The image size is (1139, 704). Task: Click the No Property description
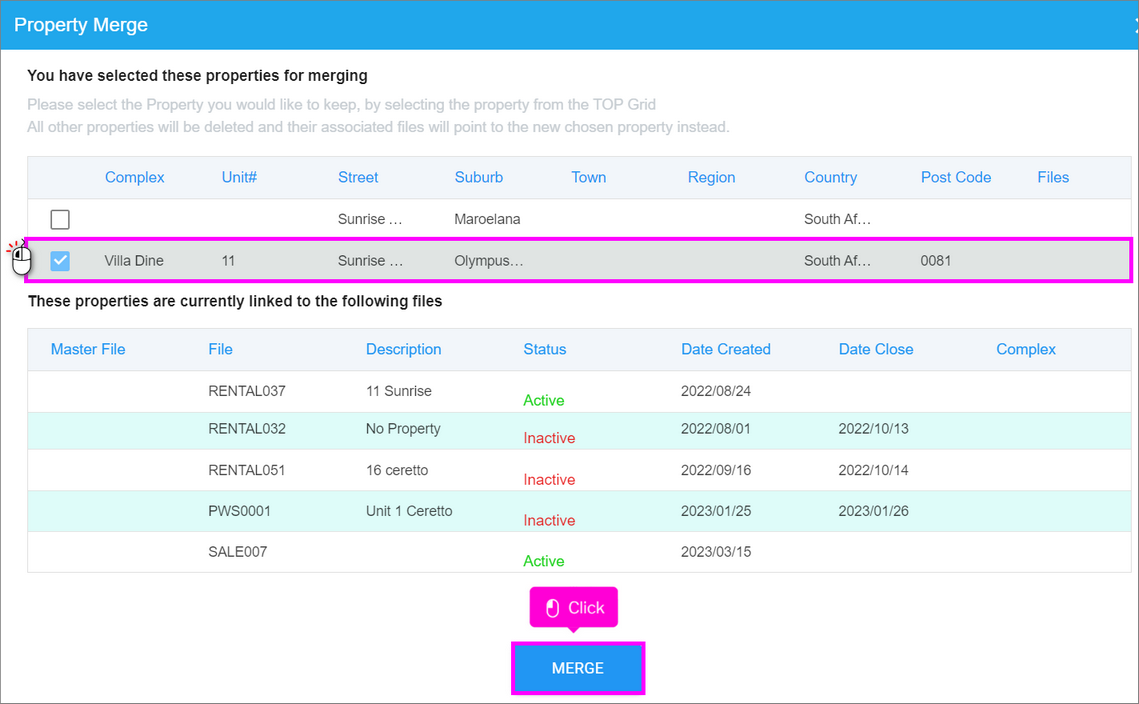click(403, 429)
